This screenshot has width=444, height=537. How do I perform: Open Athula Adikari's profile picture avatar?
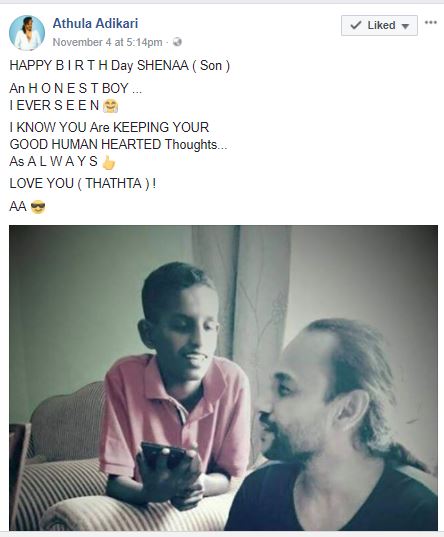27,33
